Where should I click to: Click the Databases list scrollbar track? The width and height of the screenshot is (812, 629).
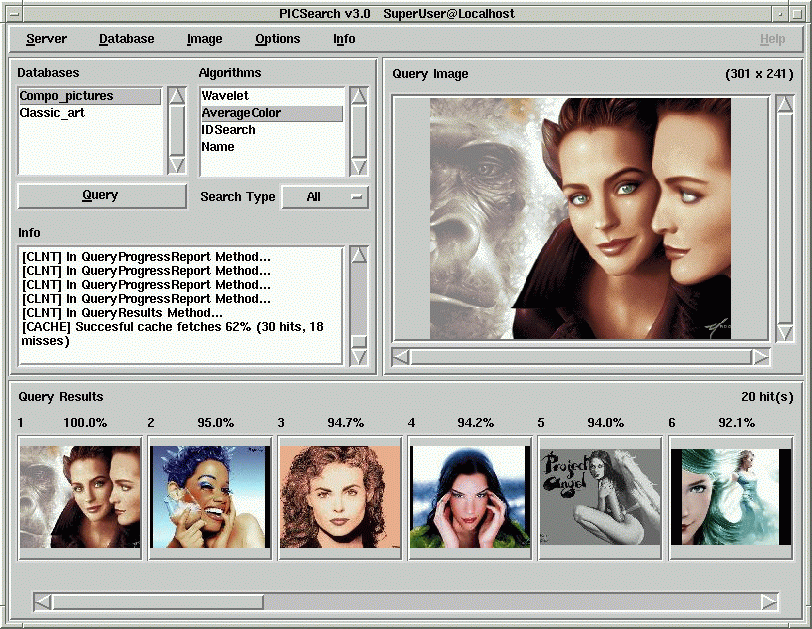[x=177, y=131]
